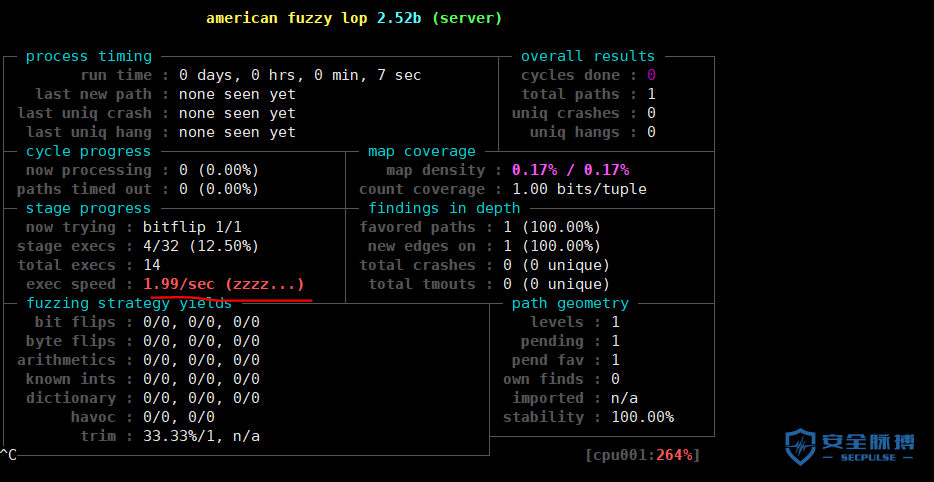Click the map coverage section header
This screenshot has width=934, height=482.
(422, 151)
